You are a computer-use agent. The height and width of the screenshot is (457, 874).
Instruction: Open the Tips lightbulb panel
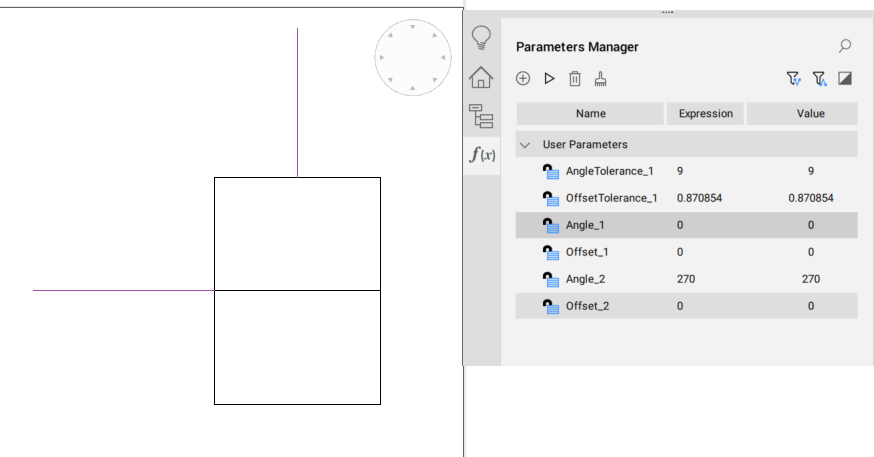tap(481, 39)
